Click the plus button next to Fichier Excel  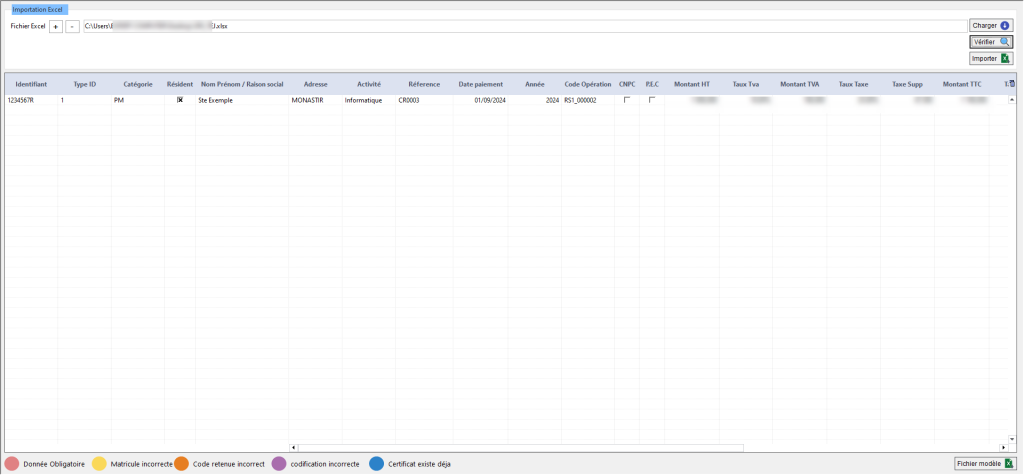pyautogui.click(x=56, y=26)
